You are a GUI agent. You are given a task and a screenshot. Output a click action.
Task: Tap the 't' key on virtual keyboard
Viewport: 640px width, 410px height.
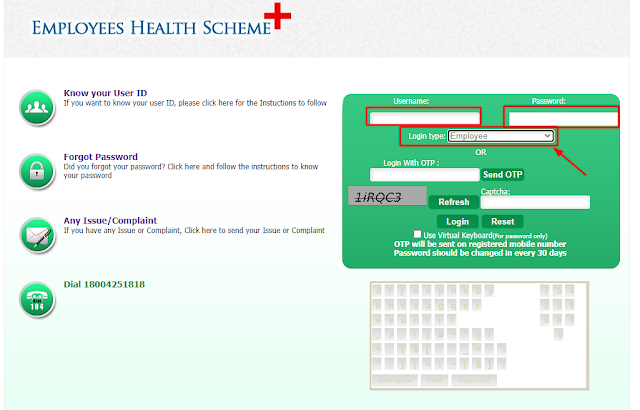coord(452,320)
